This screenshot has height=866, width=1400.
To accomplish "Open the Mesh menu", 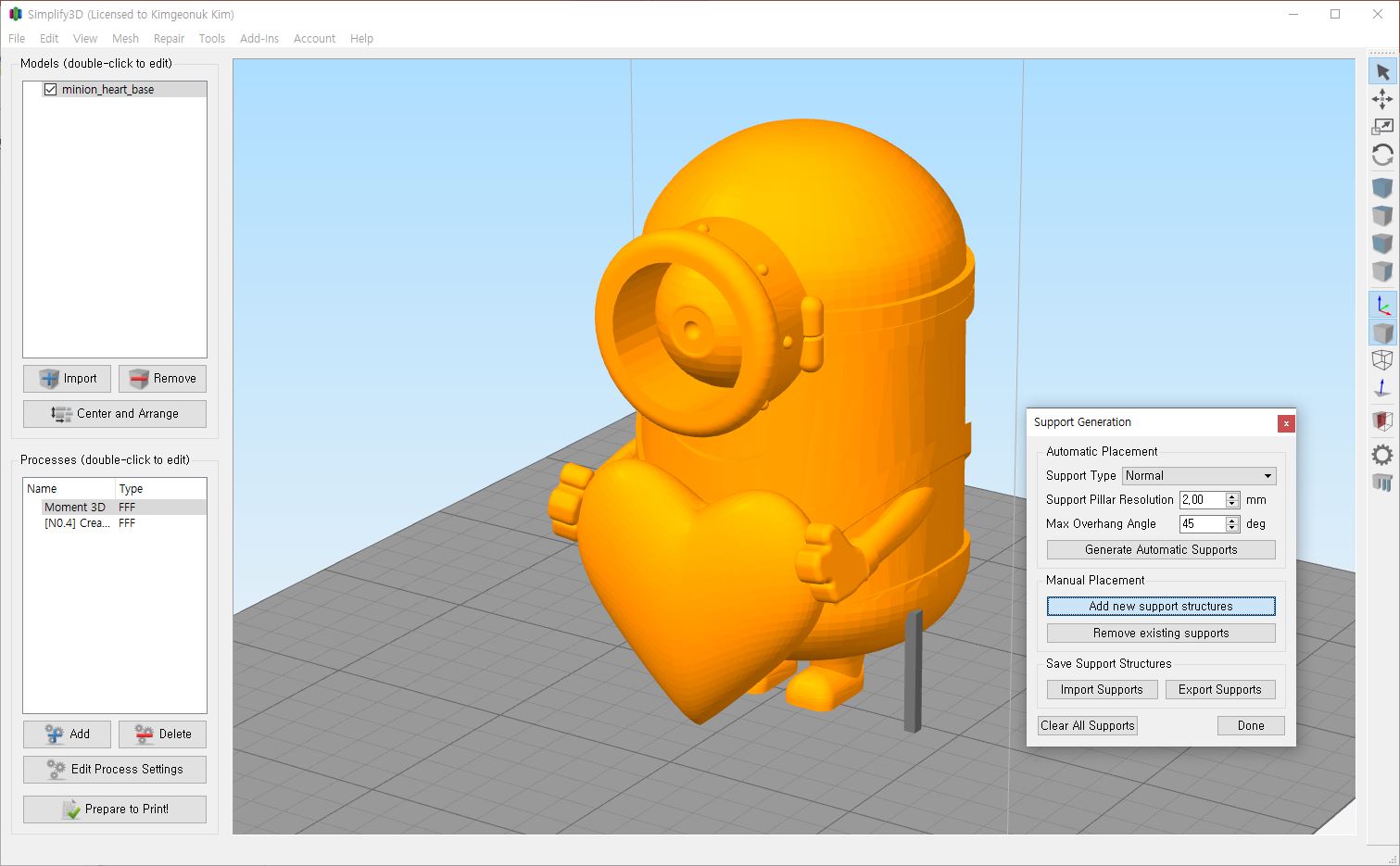I will [x=125, y=38].
